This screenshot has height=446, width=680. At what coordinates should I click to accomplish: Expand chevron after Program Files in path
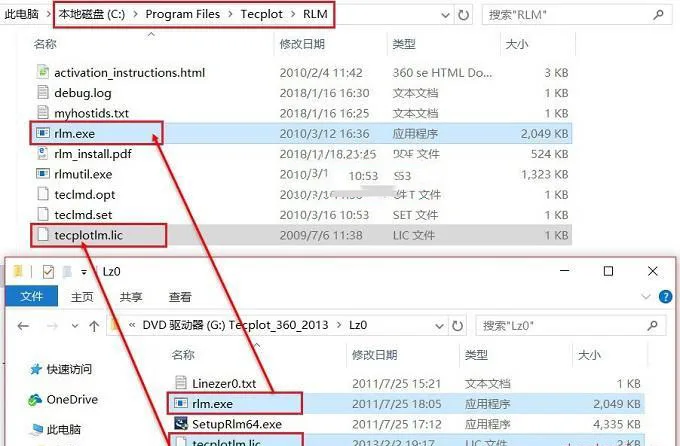click(230, 14)
